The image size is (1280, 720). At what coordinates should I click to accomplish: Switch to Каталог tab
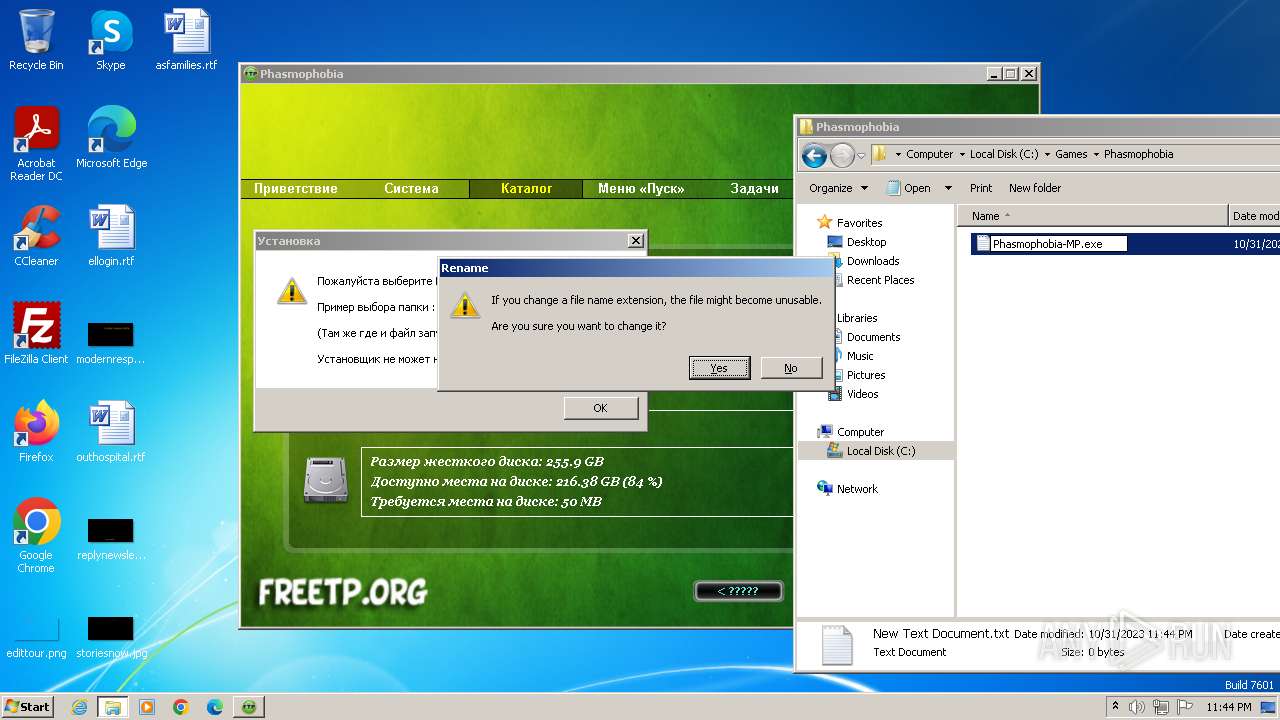[526, 188]
